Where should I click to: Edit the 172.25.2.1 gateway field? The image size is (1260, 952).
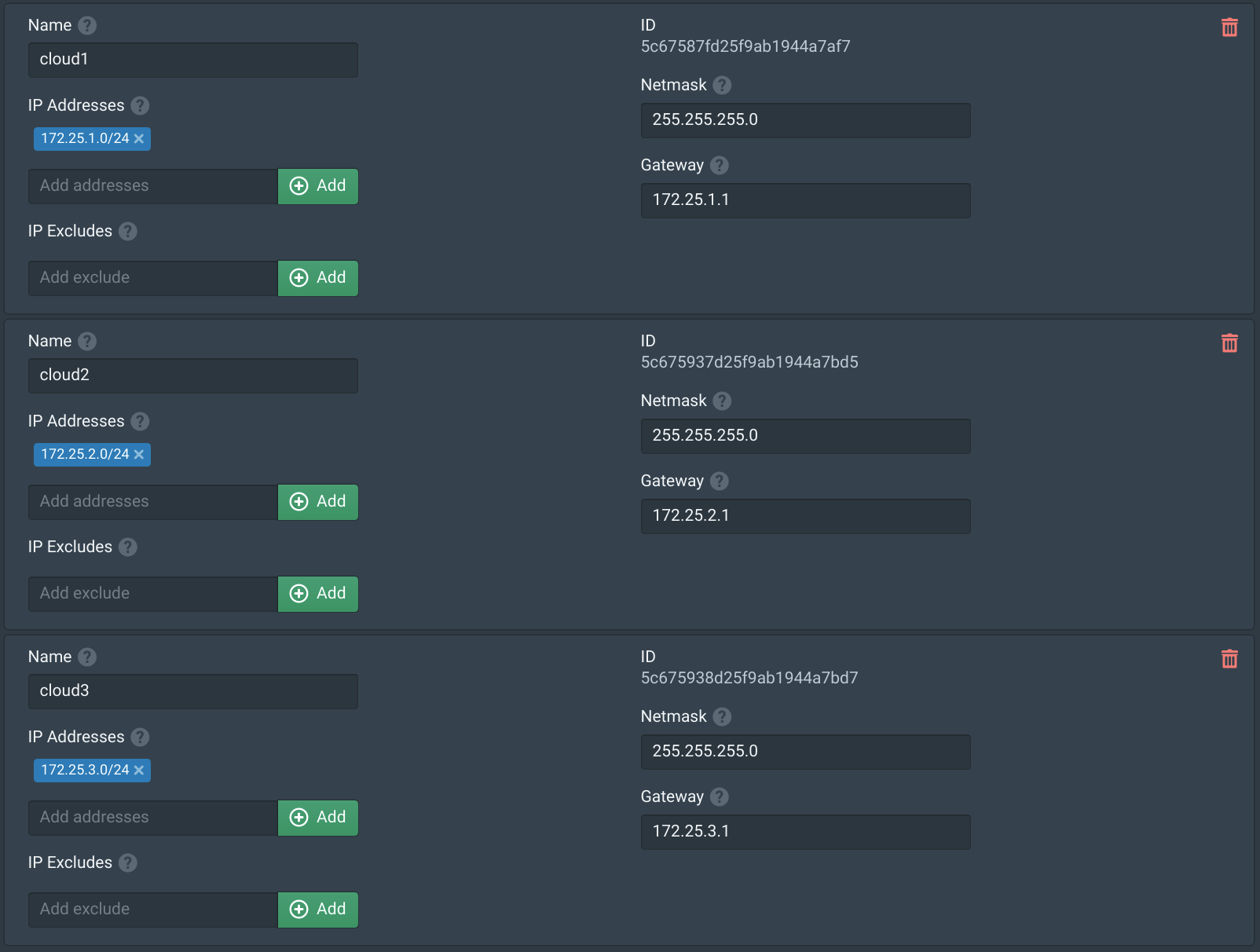tap(806, 516)
